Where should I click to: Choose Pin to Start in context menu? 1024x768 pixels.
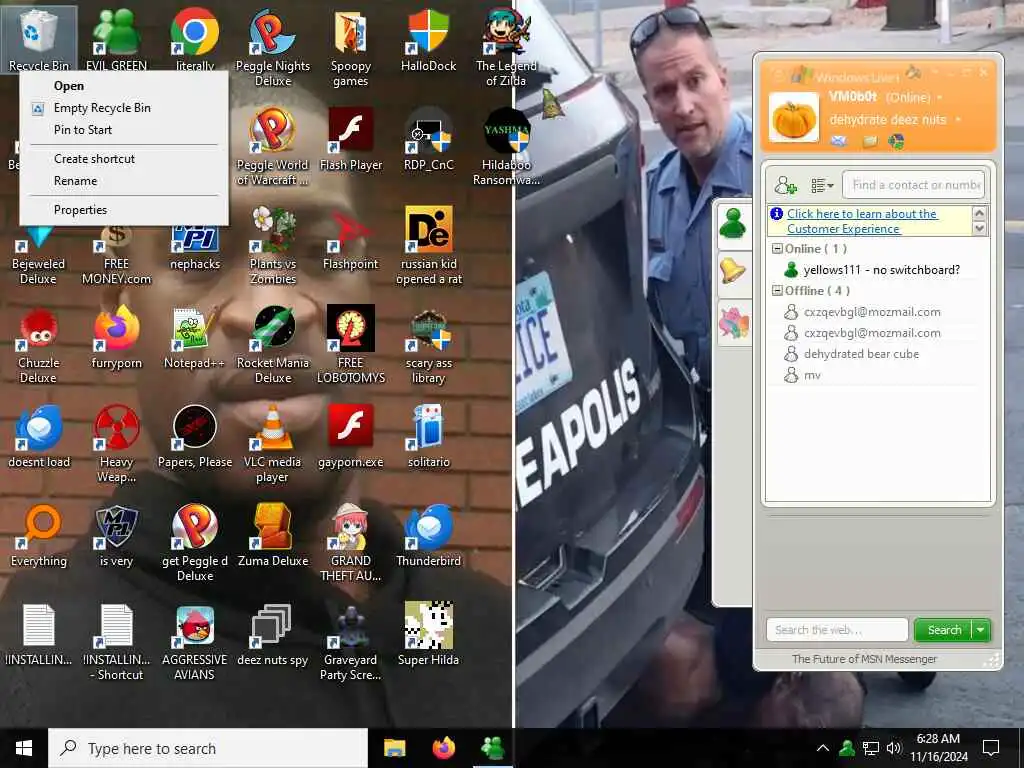pos(124,130)
